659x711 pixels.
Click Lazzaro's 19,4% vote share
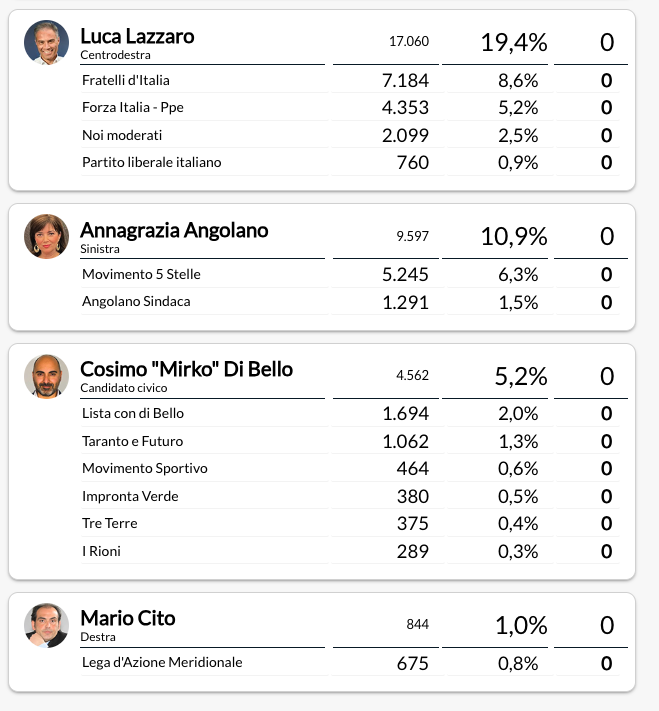tap(514, 43)
